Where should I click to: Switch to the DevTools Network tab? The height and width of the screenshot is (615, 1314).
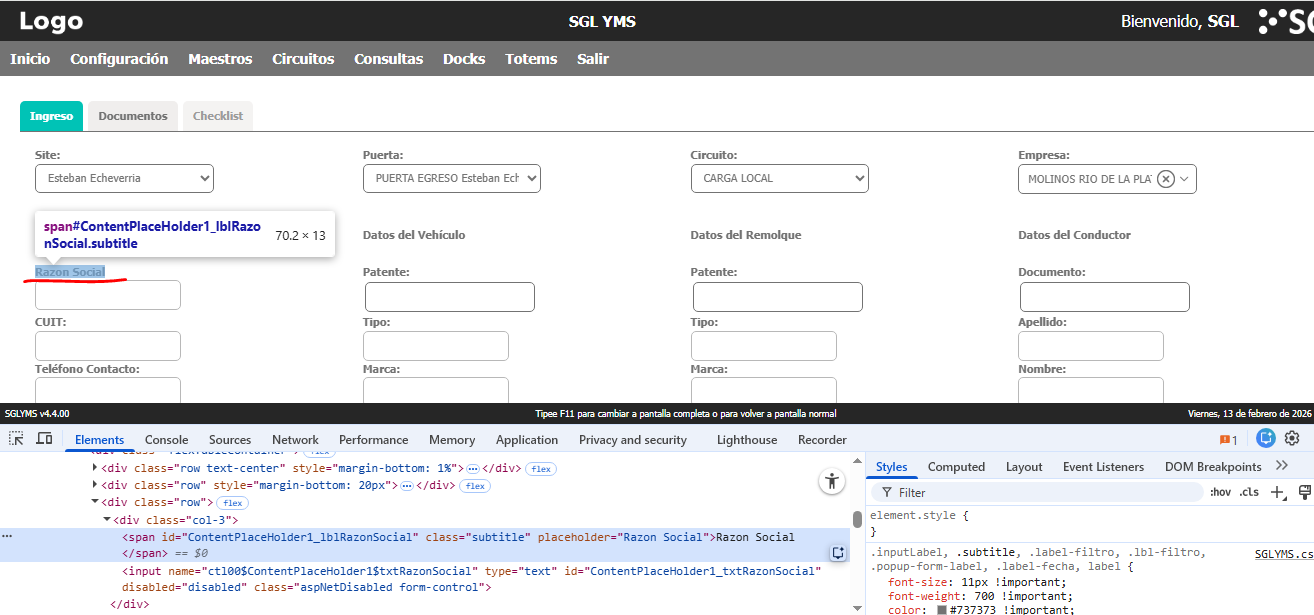click(x=295, y=440)
